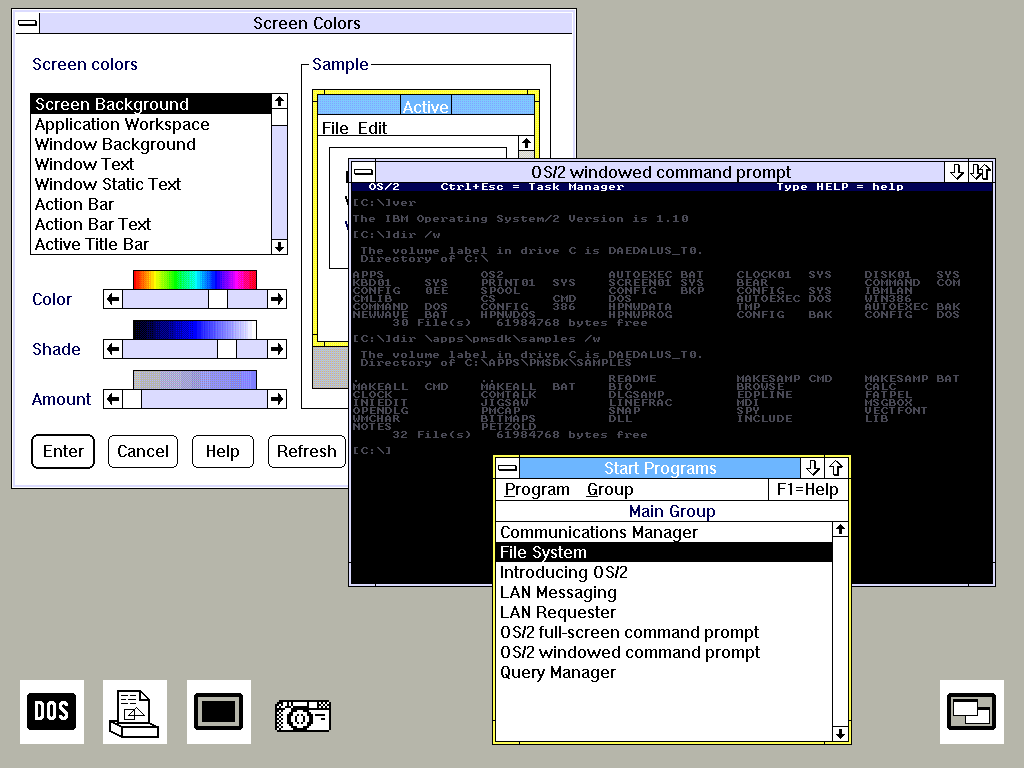Select Window Background in the list
Viewport: 1024px width, 768px height.
pos(151,144)
